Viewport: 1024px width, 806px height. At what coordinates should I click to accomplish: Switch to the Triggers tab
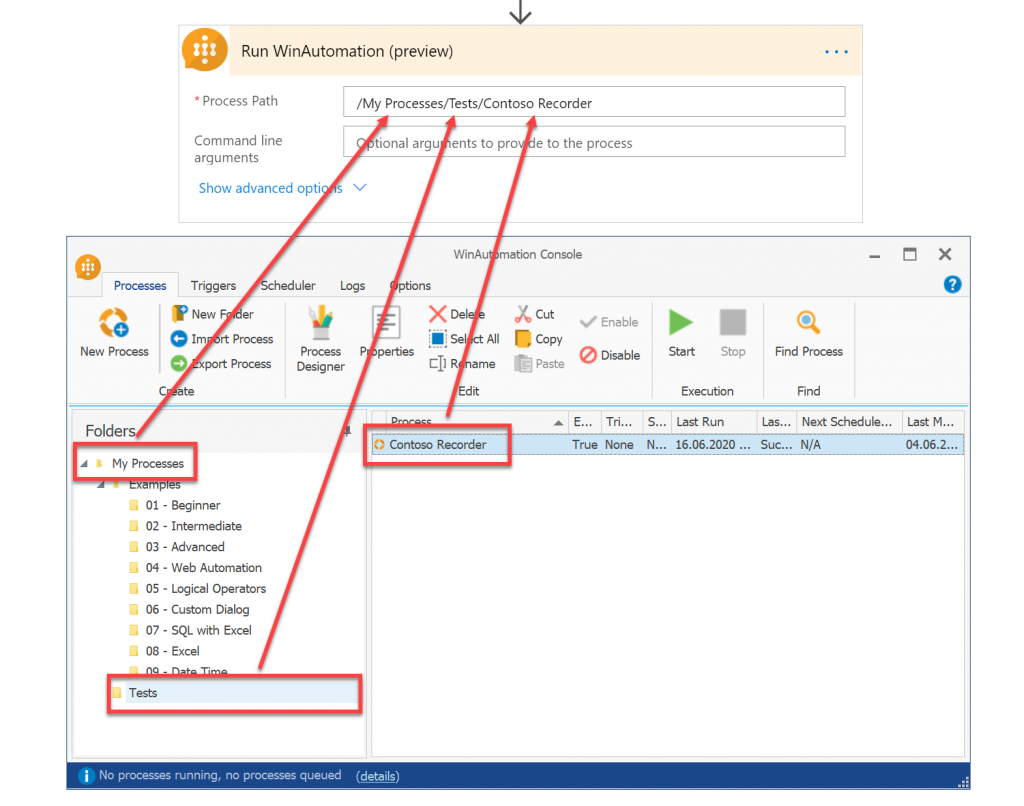pyautogui.click(x=213, y=285)
